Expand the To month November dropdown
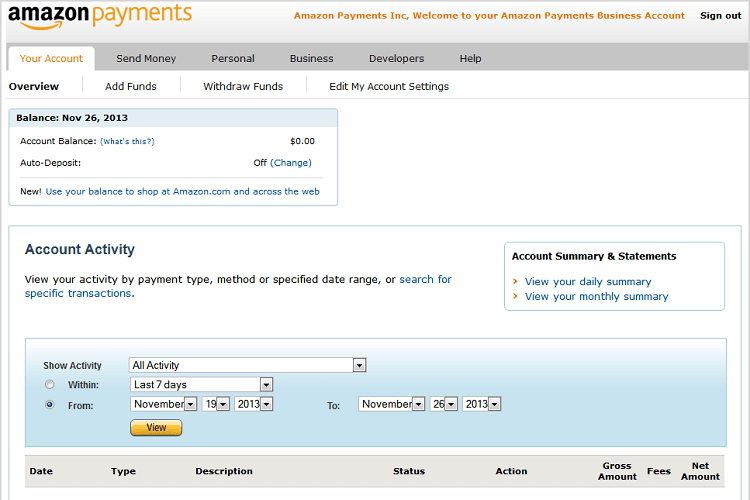 391,404
